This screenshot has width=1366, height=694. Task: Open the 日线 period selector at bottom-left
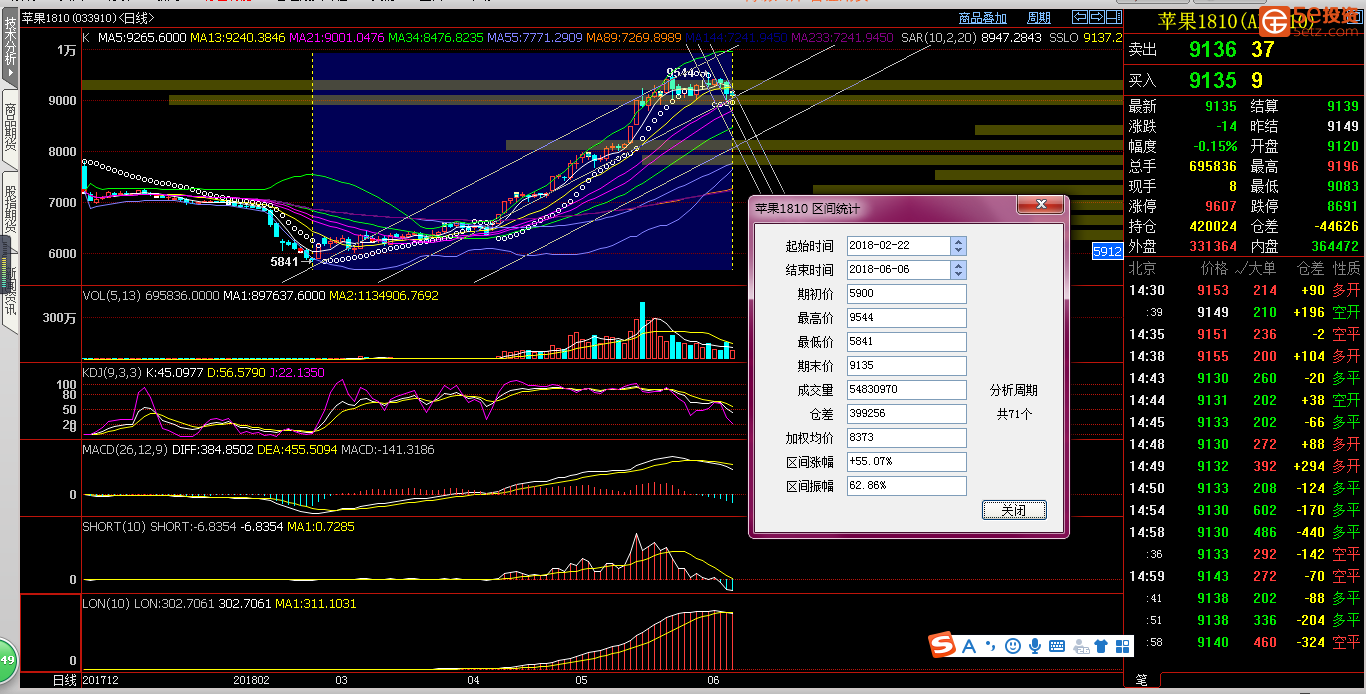[64, 681]
